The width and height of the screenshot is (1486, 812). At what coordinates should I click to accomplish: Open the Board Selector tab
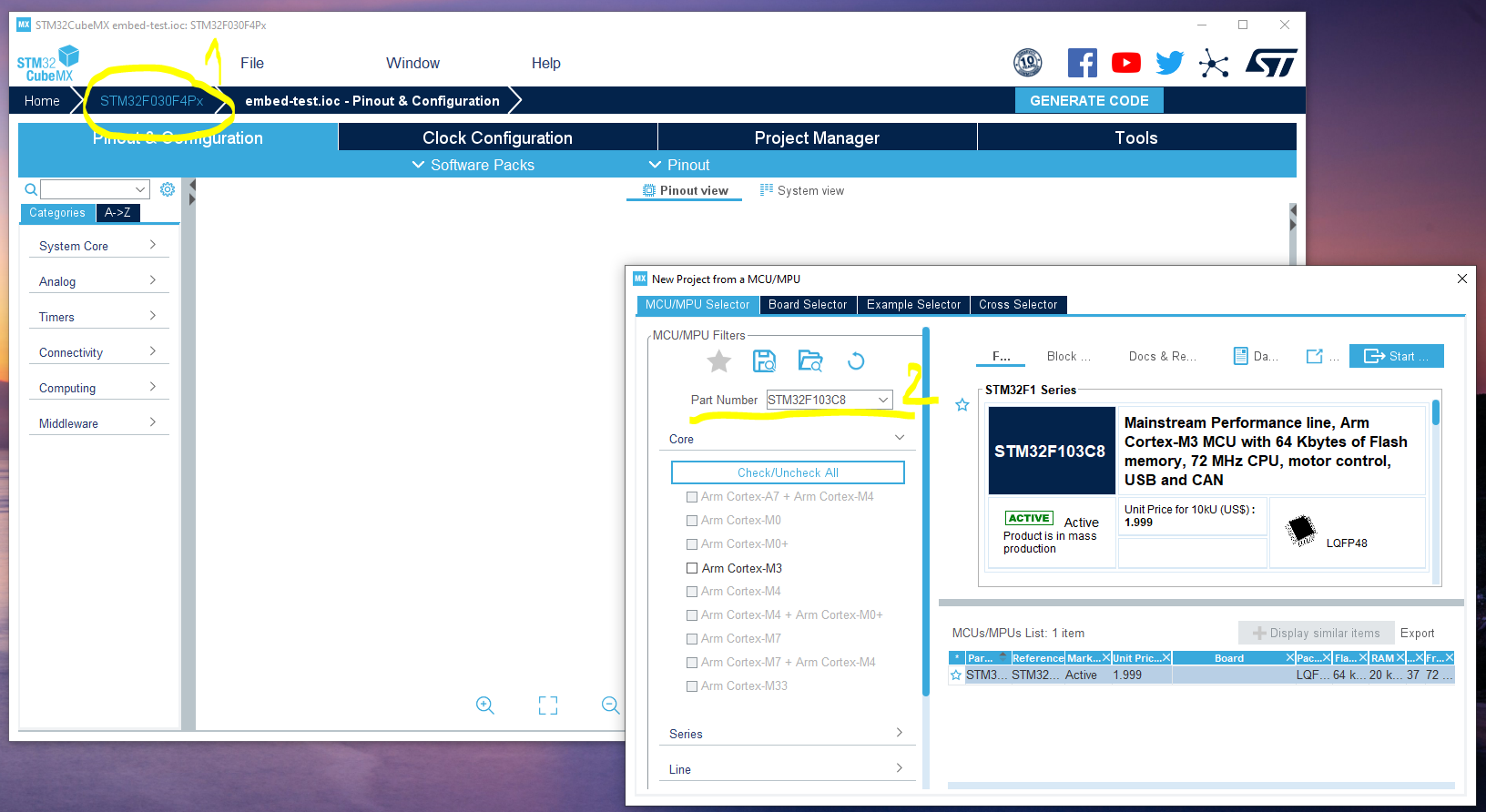808,305
